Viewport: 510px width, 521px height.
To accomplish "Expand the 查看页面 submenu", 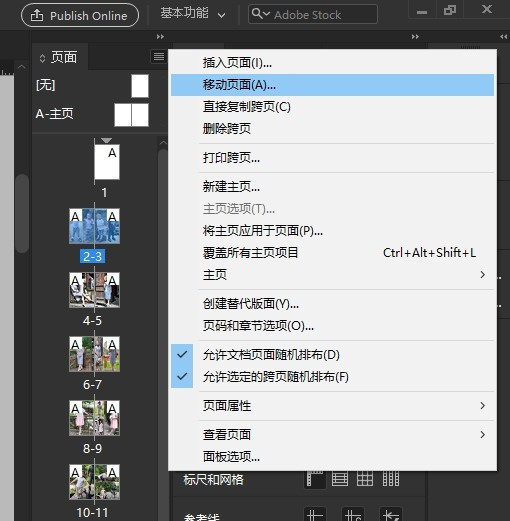I will (x=332, y=435).
